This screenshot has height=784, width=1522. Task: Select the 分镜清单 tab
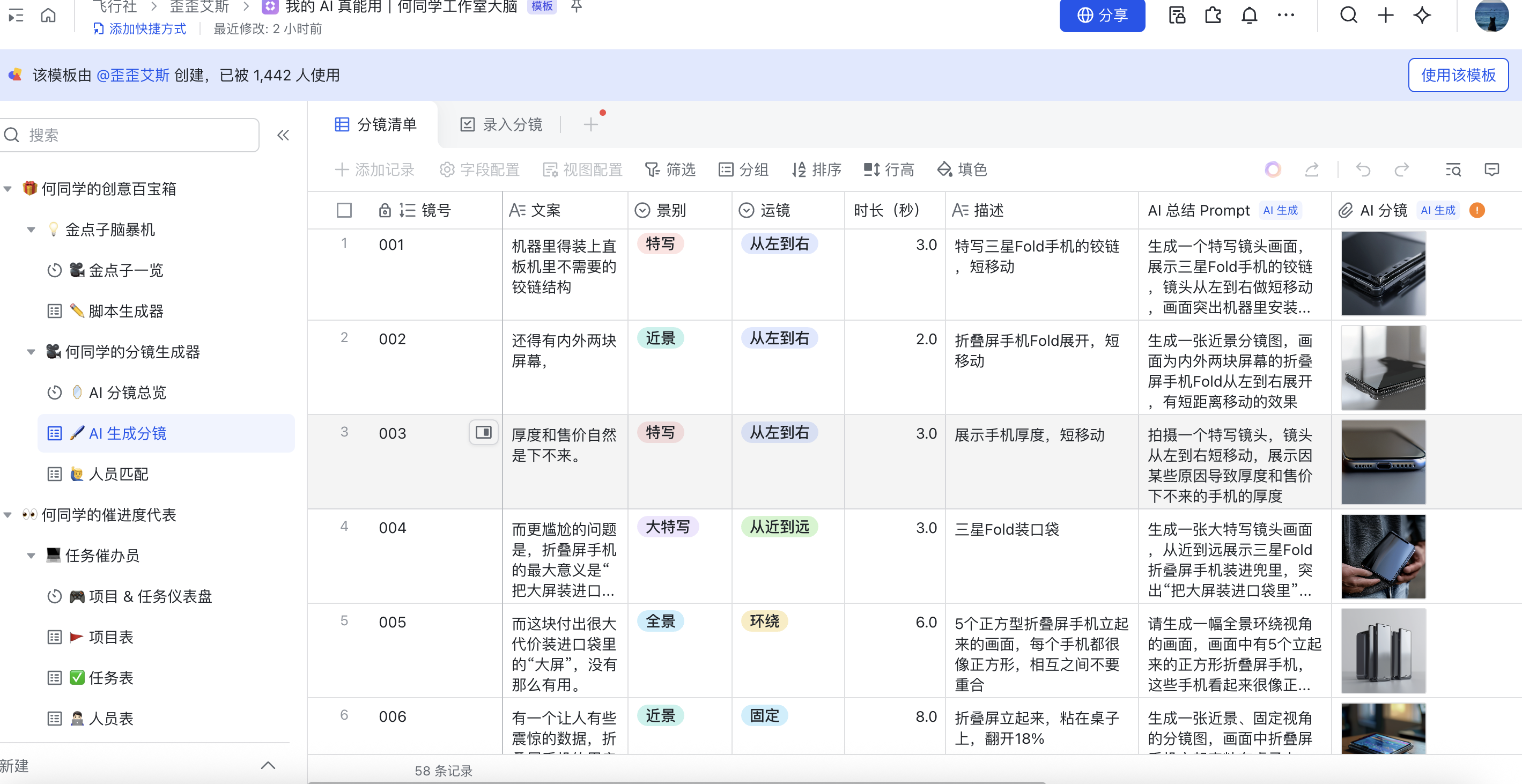point(376,124)
